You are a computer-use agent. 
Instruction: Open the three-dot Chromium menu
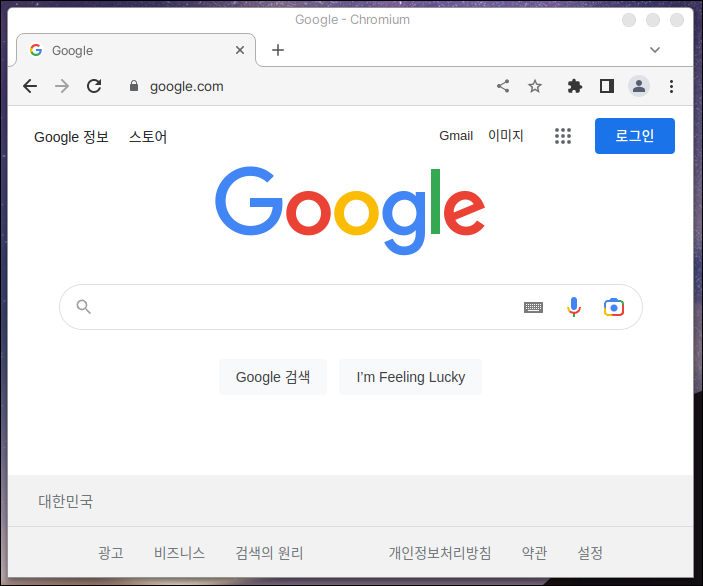point(671,86)
